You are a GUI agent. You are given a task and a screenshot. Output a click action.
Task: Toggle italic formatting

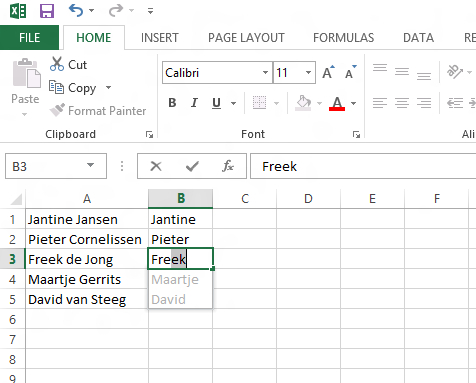[x=194, y=103]
